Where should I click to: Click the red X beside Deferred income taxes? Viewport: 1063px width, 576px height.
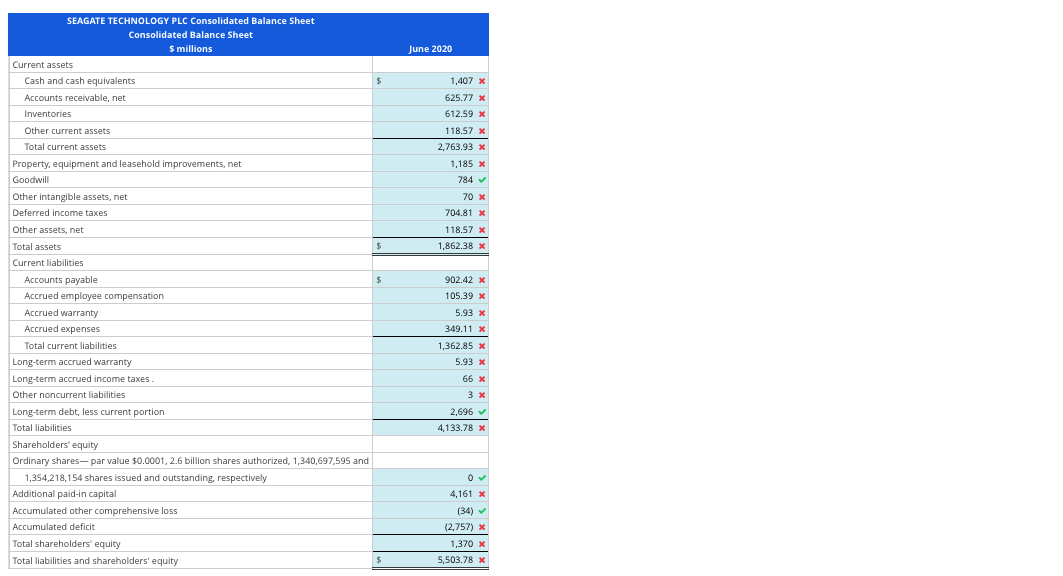482,213
